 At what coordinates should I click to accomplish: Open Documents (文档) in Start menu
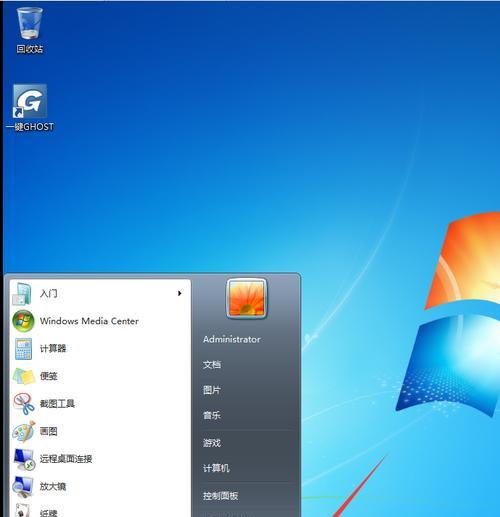coord(212,365)
